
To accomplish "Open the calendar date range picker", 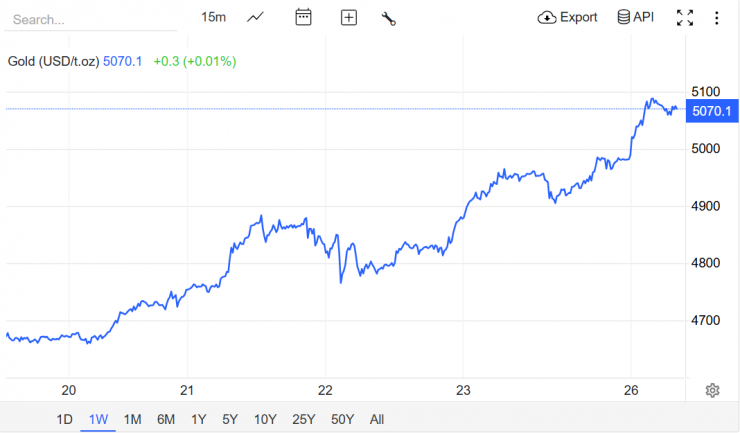I will [x=303, y=17].
